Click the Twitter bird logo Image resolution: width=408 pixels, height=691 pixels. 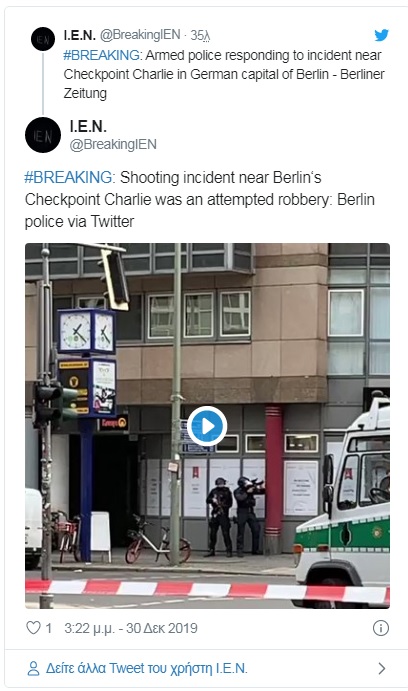[x=382, y=35]
